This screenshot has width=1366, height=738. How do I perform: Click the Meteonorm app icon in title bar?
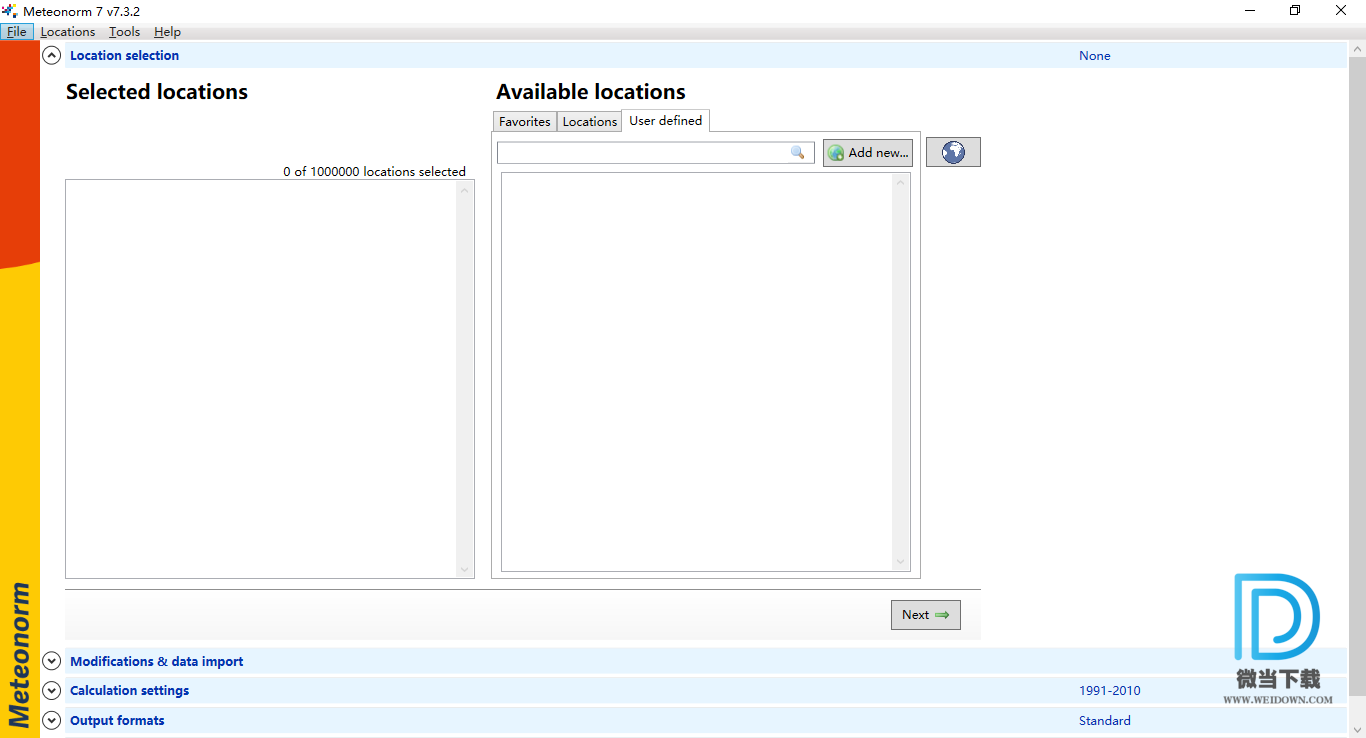[x=10, y=11]
